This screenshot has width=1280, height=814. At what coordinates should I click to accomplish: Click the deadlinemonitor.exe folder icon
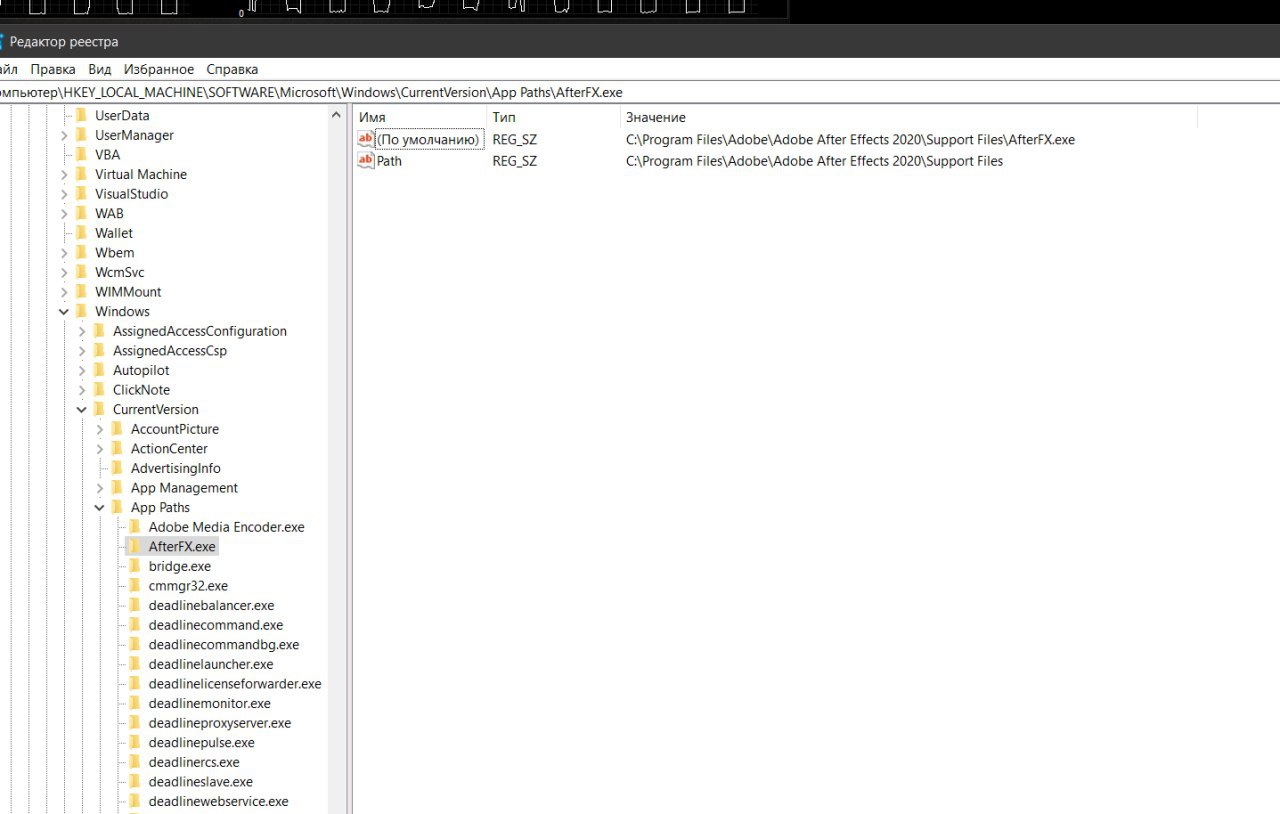(x=135, y=703)
